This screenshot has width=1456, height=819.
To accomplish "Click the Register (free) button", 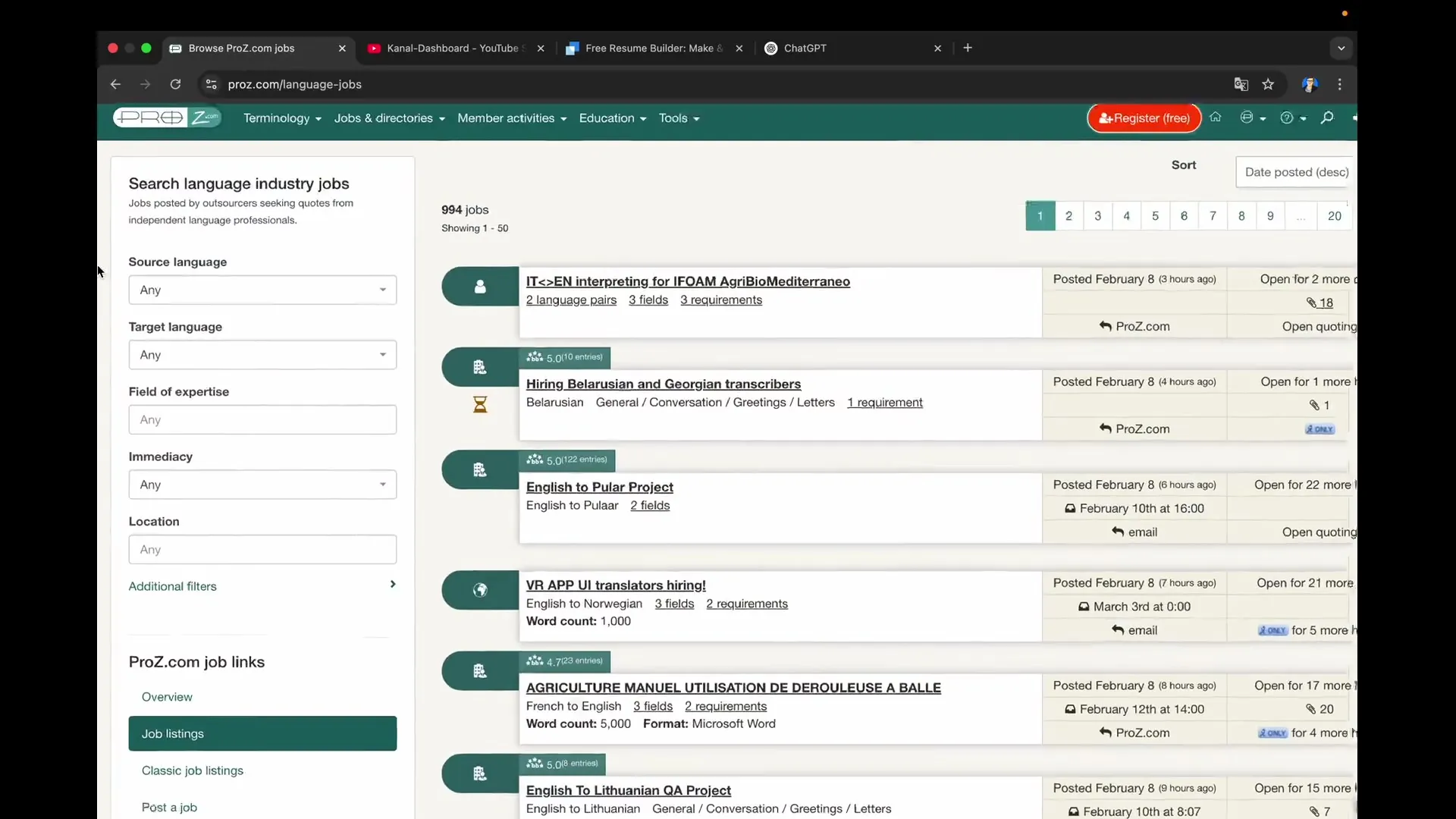I will tap(1144, 118).
